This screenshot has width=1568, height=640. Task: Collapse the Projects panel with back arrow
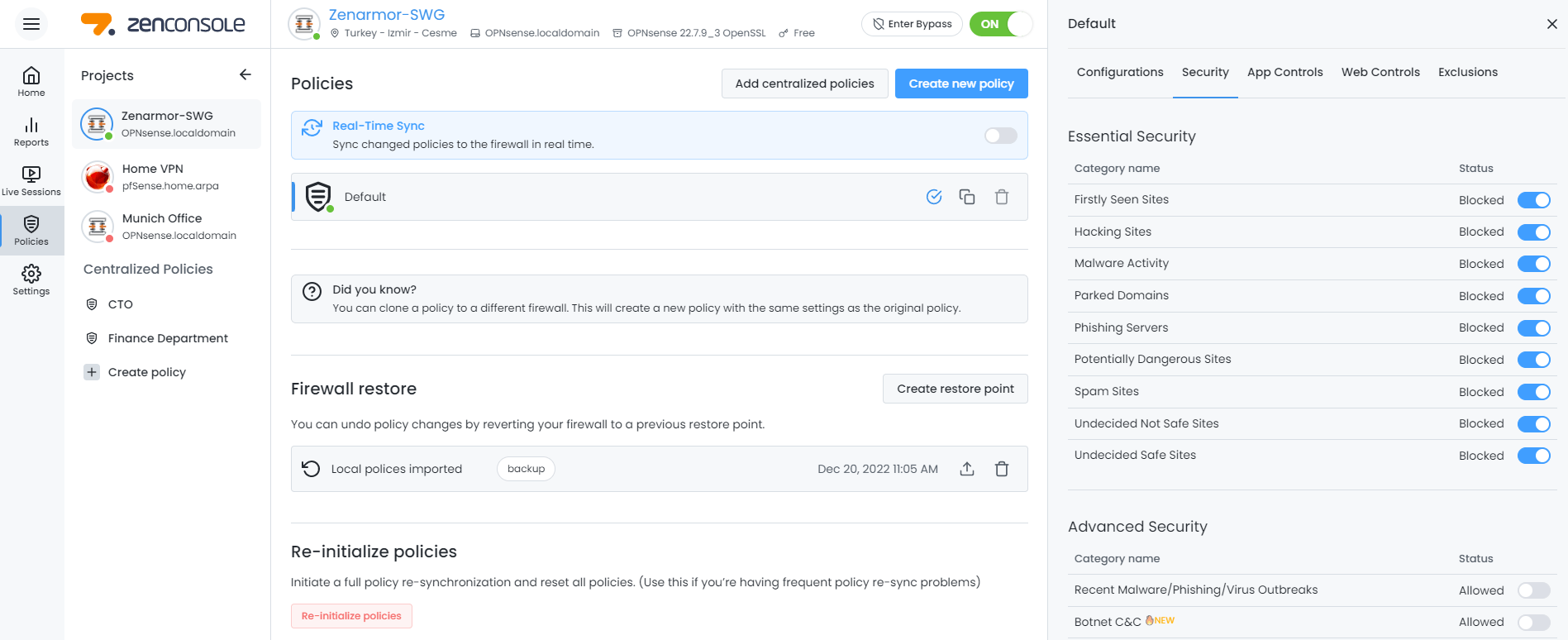[245, 74]
